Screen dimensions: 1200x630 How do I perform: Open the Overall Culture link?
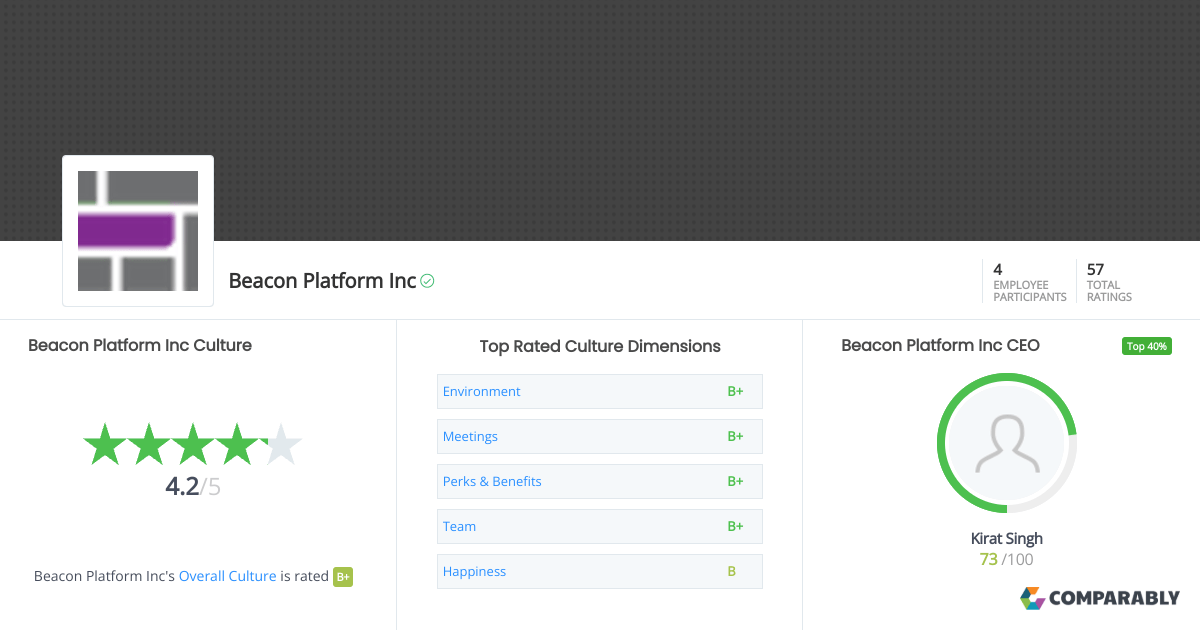tap(227, 576)
